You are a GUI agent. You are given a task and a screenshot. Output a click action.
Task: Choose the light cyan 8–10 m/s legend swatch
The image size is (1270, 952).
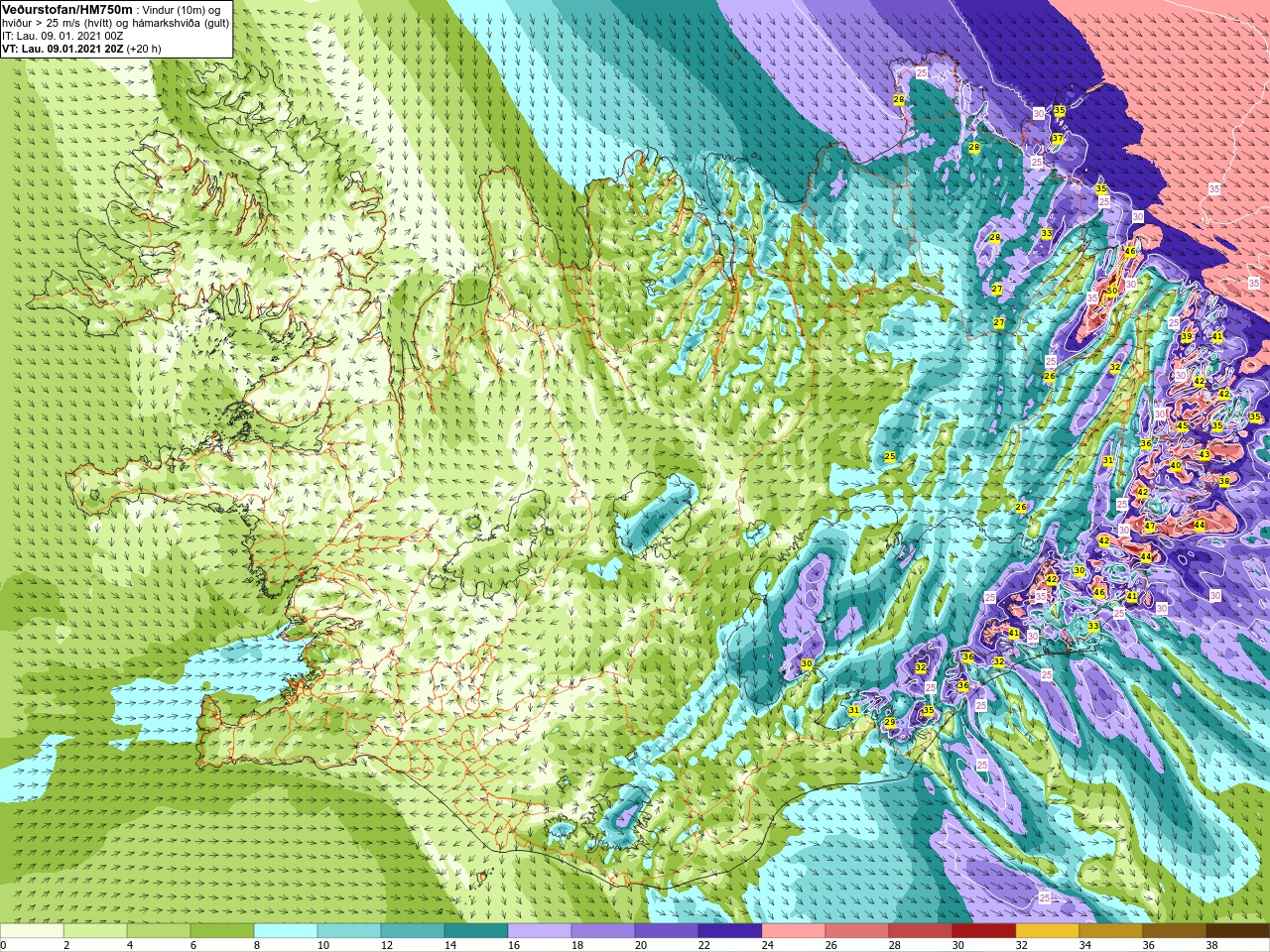(286, 931)
